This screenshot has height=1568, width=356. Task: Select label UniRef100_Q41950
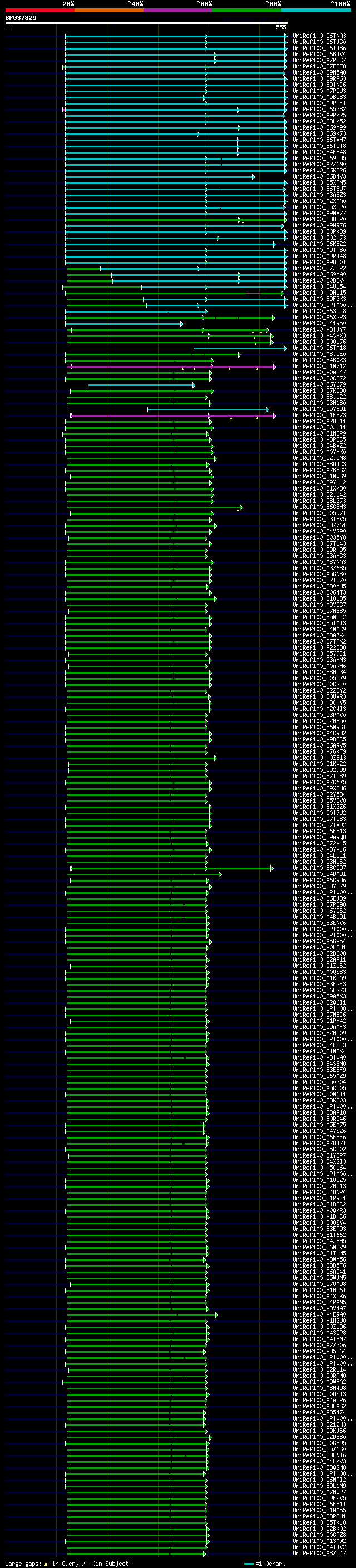[319, 324]
